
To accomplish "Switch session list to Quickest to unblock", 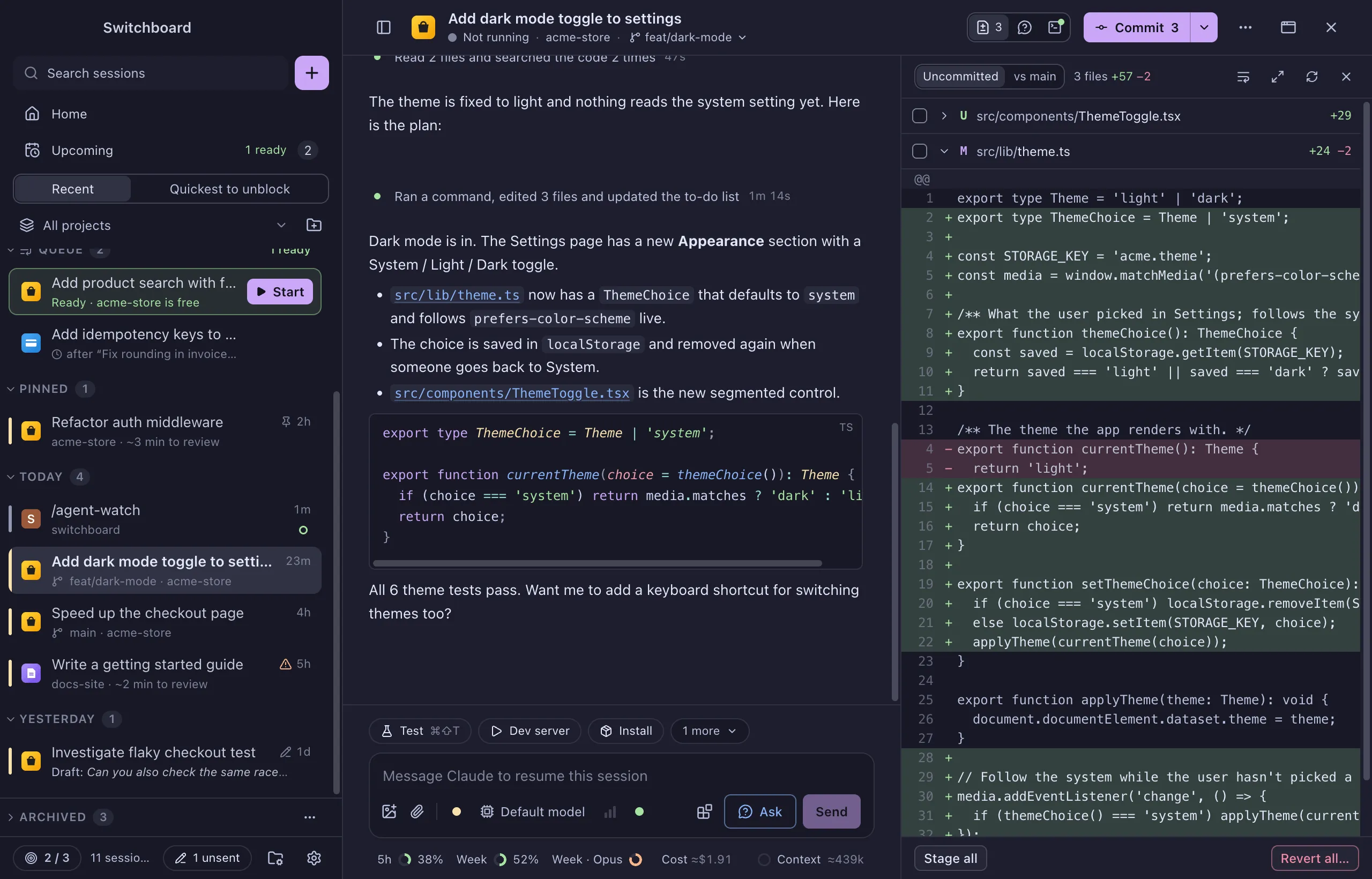I will (x=229, y=189).
